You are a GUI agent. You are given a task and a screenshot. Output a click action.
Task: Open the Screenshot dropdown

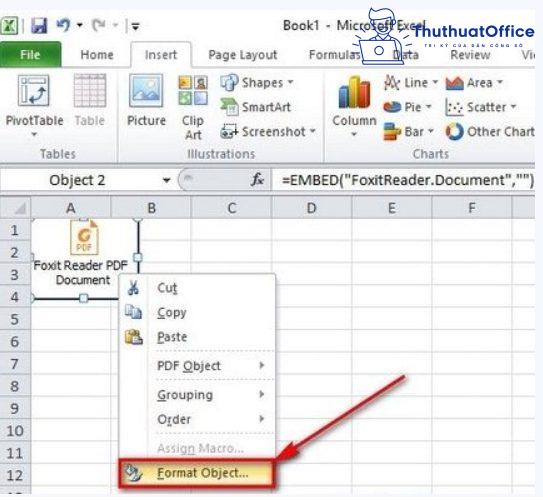(x=313, y=131)
